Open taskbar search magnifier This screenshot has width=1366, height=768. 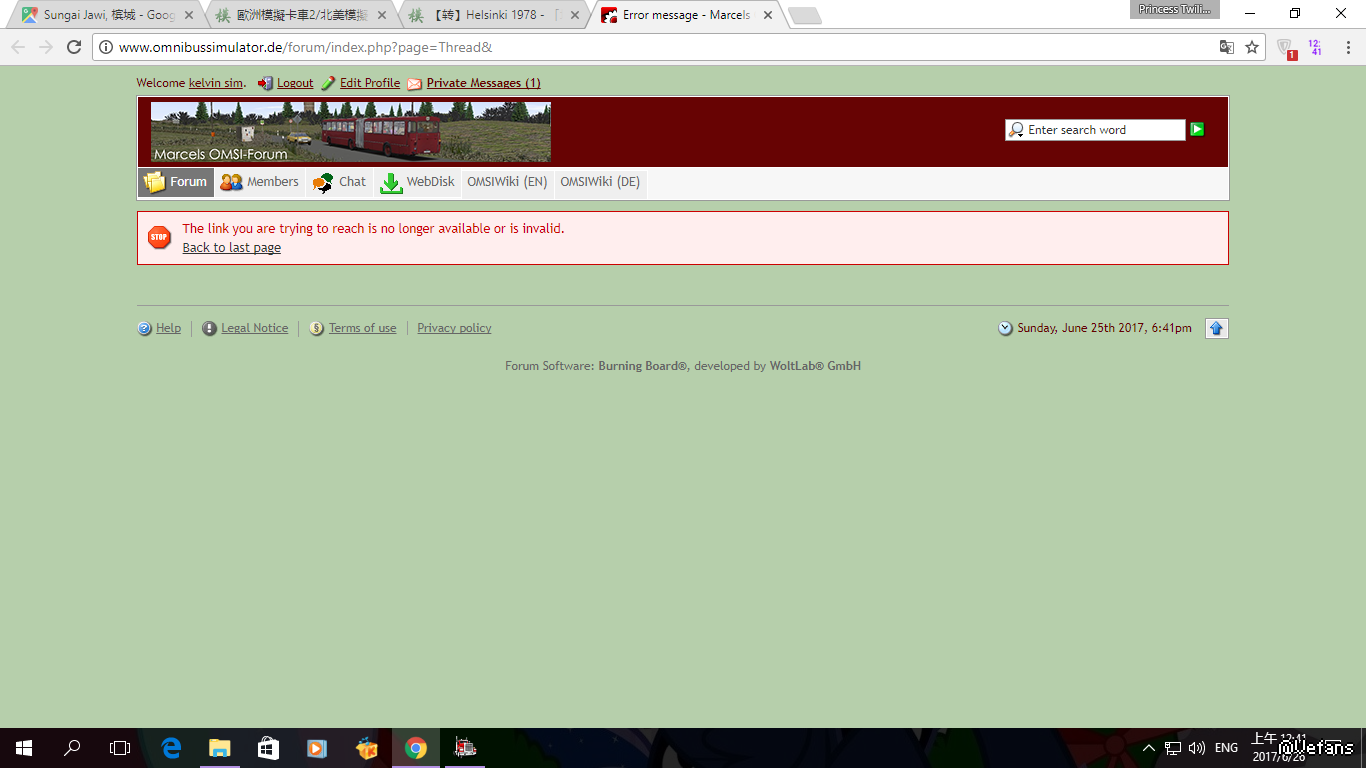pyautogui.click(x=72, y=748)
